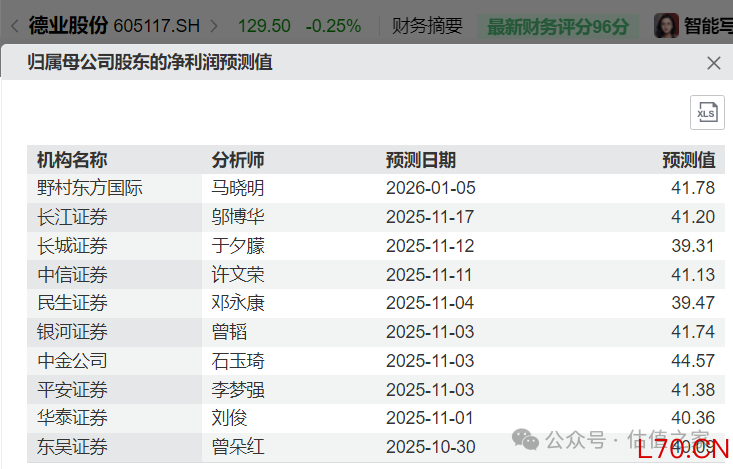Image resolution: width=733 pixels, height=469 pixels.
Task: Sort by the 机构名称 column header
Action: pyautogui.click(x=72, y=160)
